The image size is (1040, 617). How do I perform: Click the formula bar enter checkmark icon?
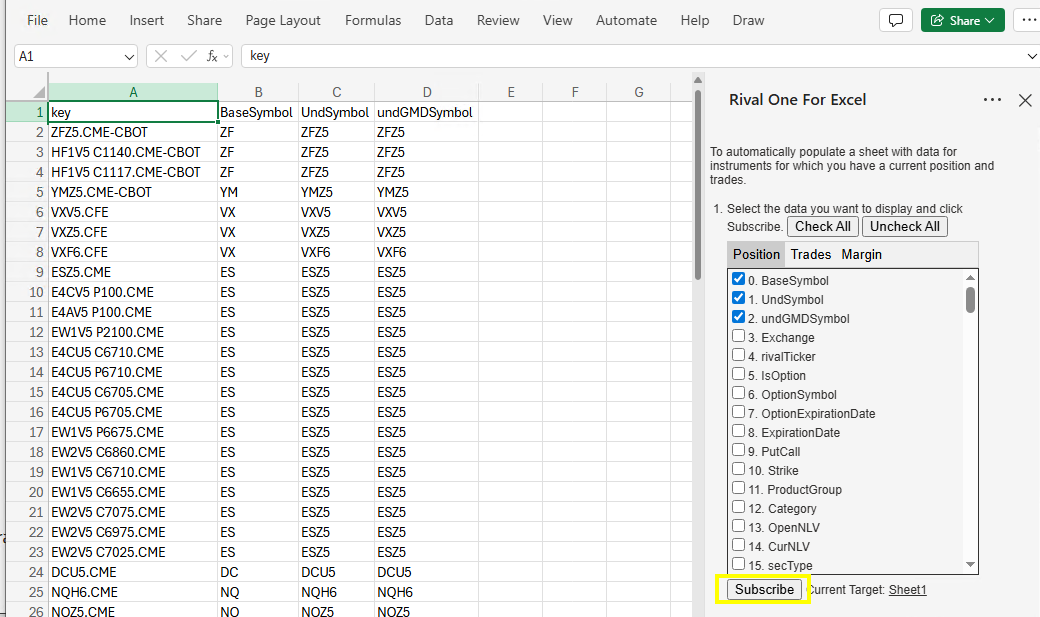pos(187,56)
